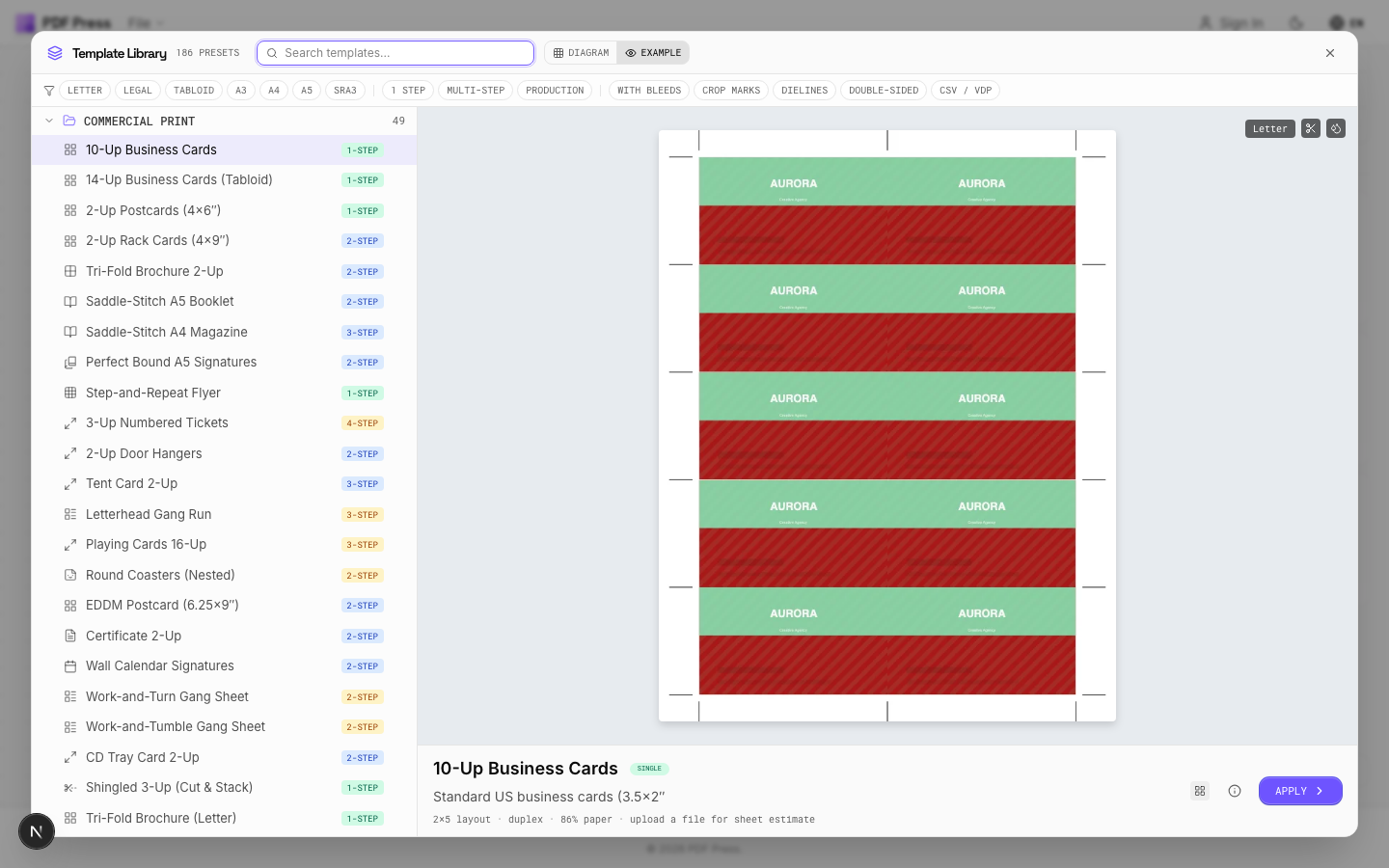
Task: Click the icon beside Tri-Fold Brochure 2-Up
Action: pyautogui.click(x=70, y=271)
